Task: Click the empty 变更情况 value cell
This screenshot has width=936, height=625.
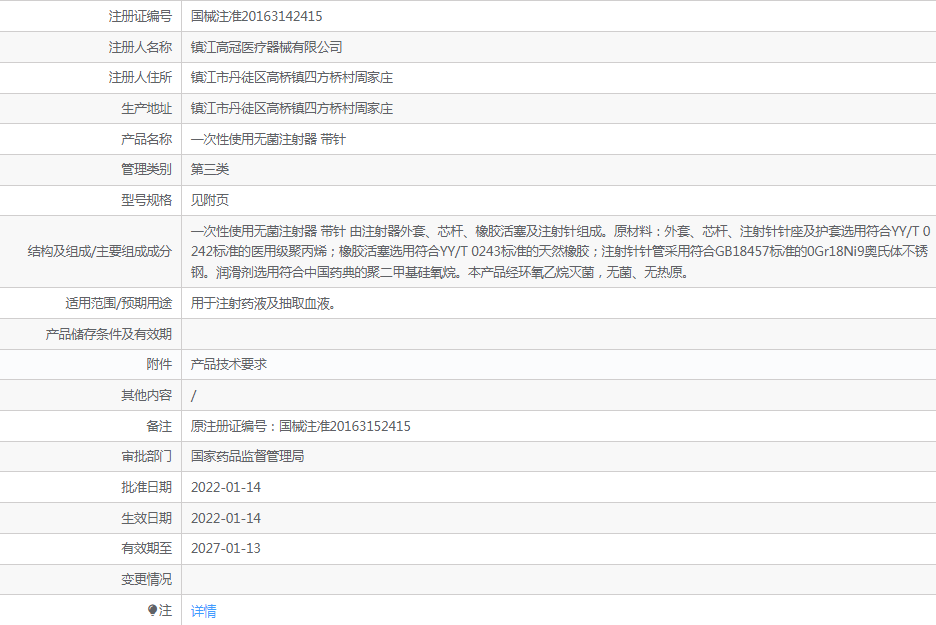Action: [558, 579]
